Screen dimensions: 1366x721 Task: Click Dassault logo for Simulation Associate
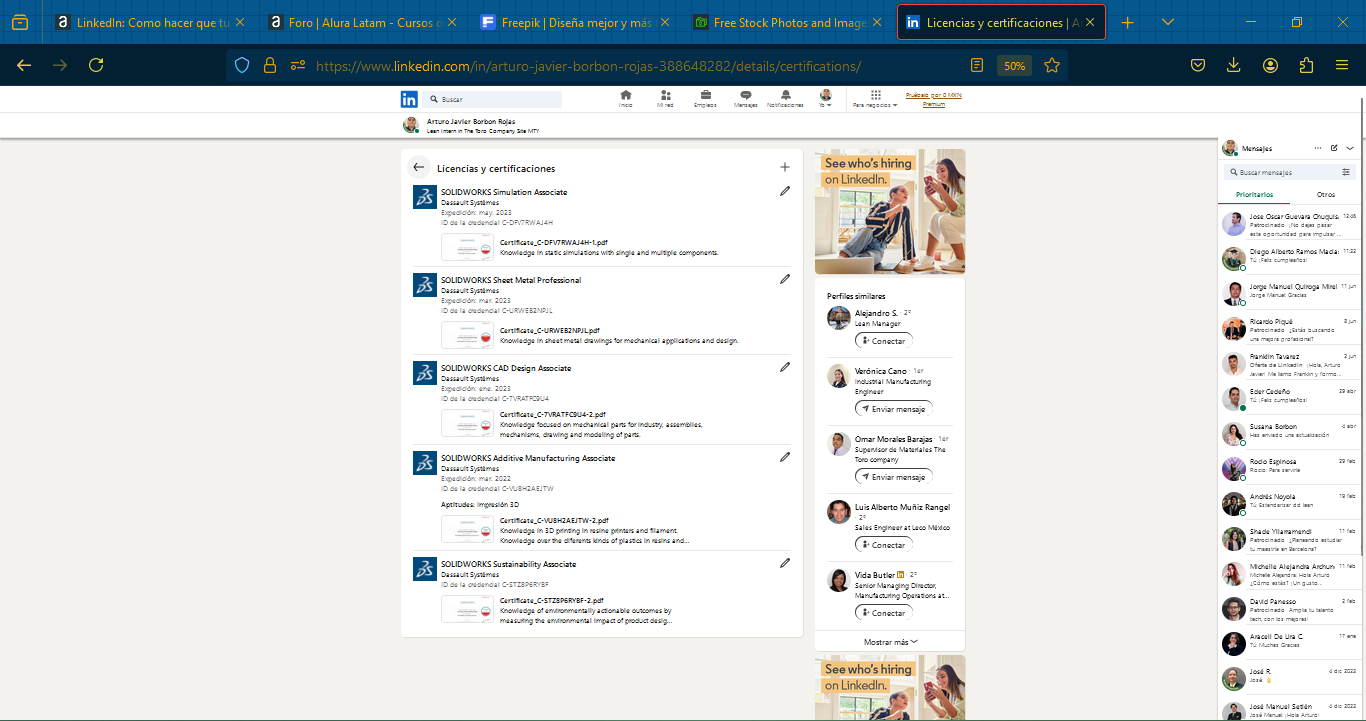(x=424, y=197)
